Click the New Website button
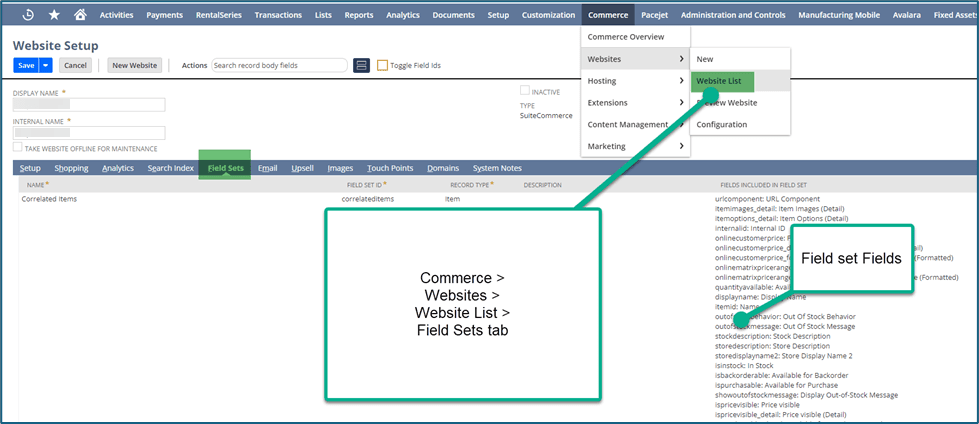979x424 pixels. pos(135,65)
